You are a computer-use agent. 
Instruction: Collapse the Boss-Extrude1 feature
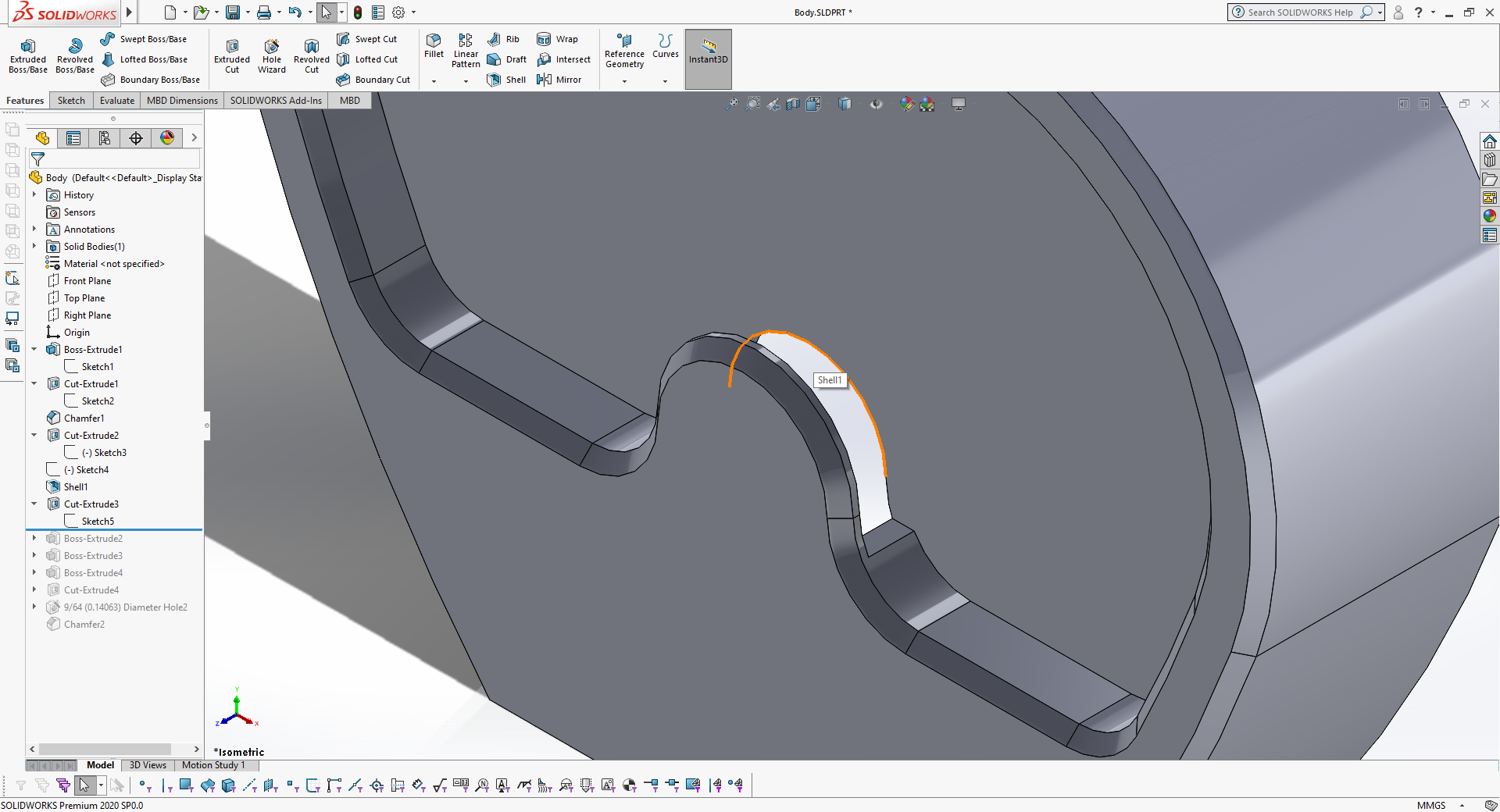[34, 349]
